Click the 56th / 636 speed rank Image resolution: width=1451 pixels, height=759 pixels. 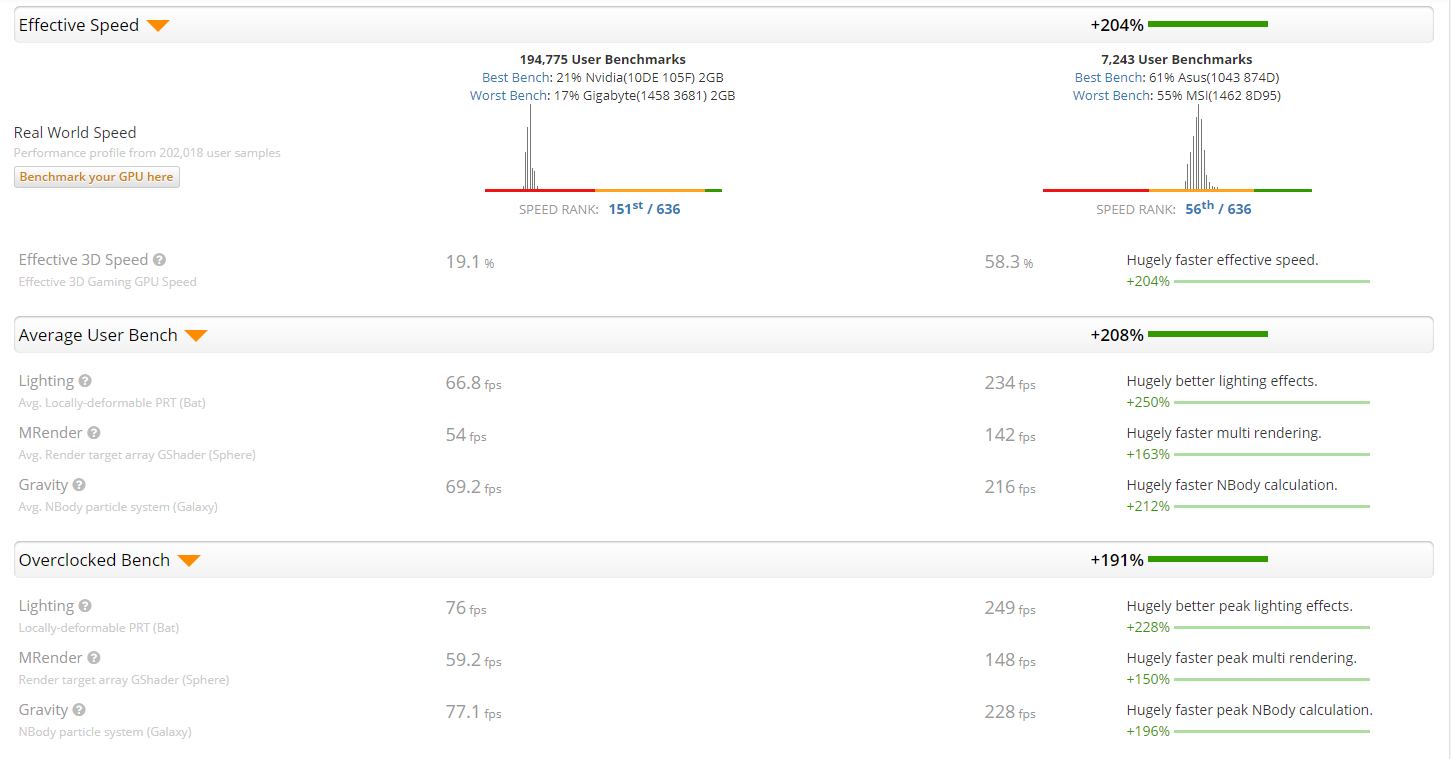pyautogui.click(x=1218, y=209)
